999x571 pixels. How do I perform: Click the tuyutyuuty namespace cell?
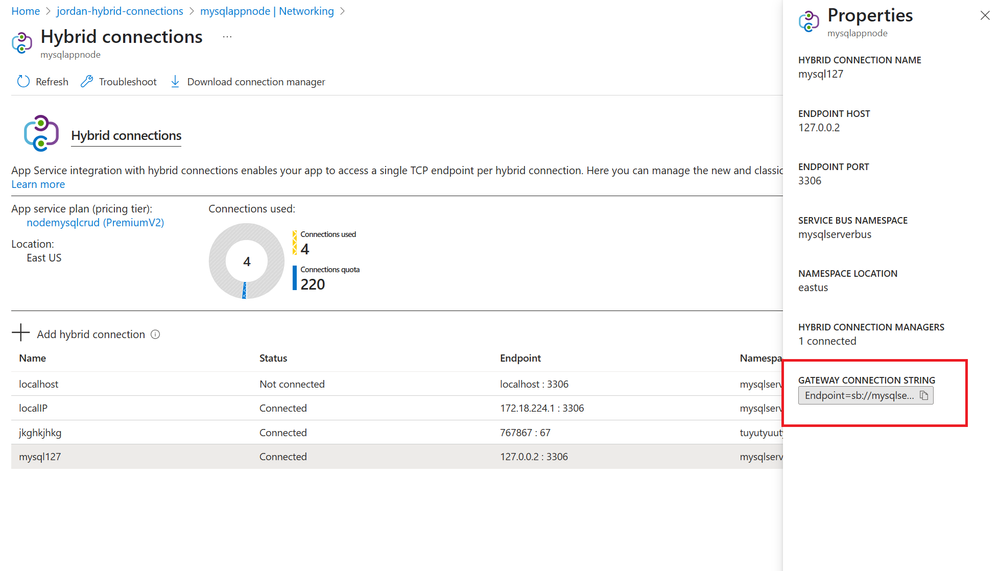[761, 433]
